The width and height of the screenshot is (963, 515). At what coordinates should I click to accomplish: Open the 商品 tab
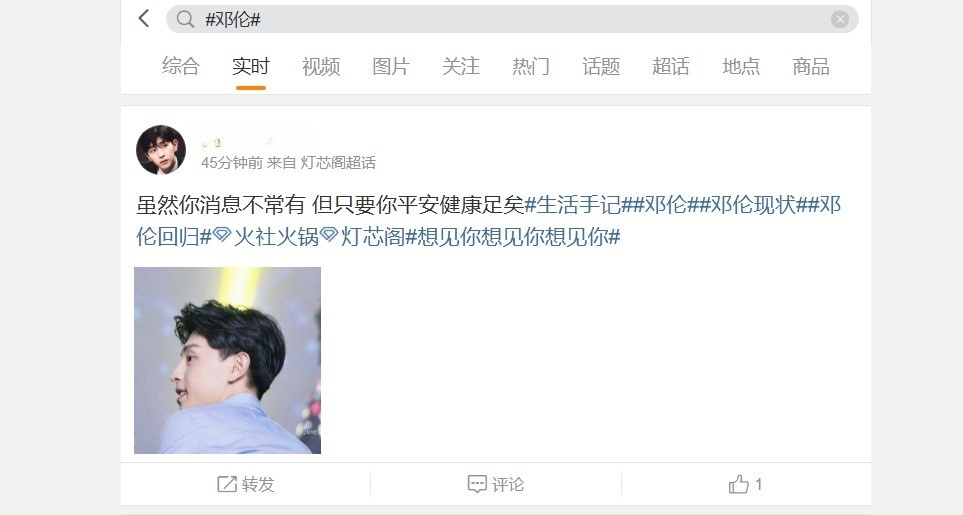pyautogui.click(x=811, y=66)
